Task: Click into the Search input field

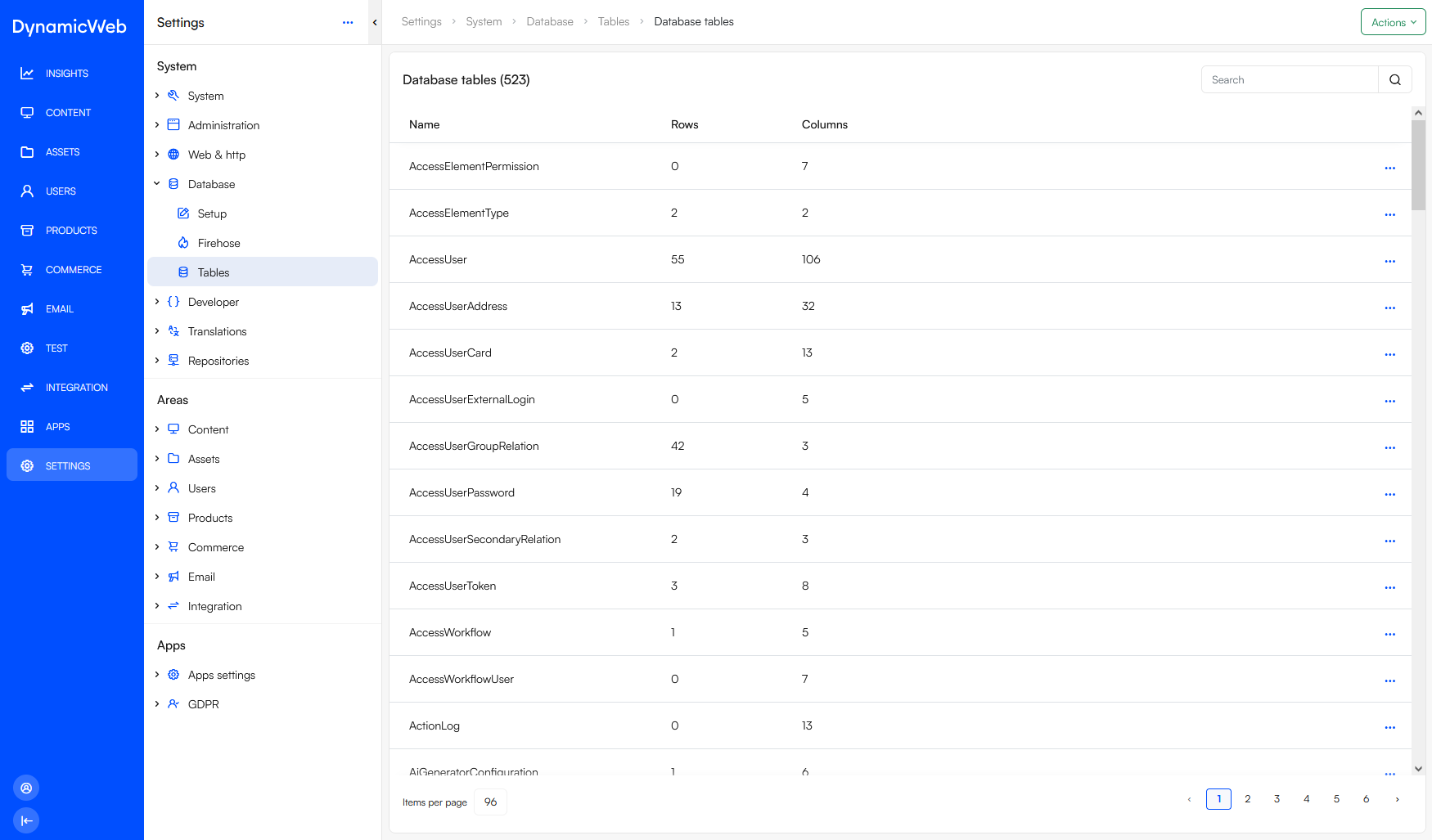Action: 1290,79
